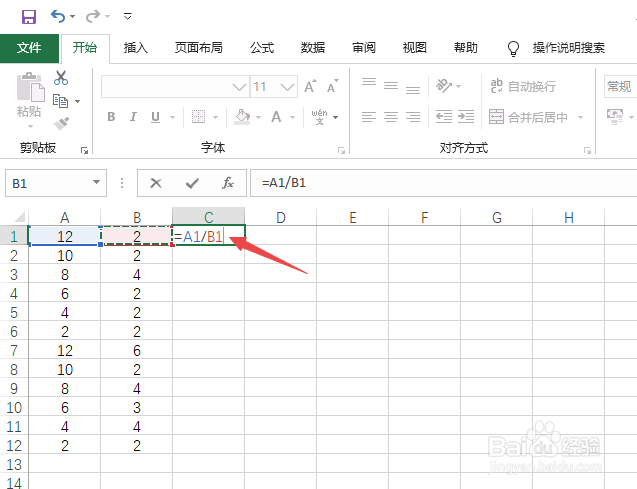637x489 pixels.
Task: Toggle Italic formatting
Action: click(133, 117)
